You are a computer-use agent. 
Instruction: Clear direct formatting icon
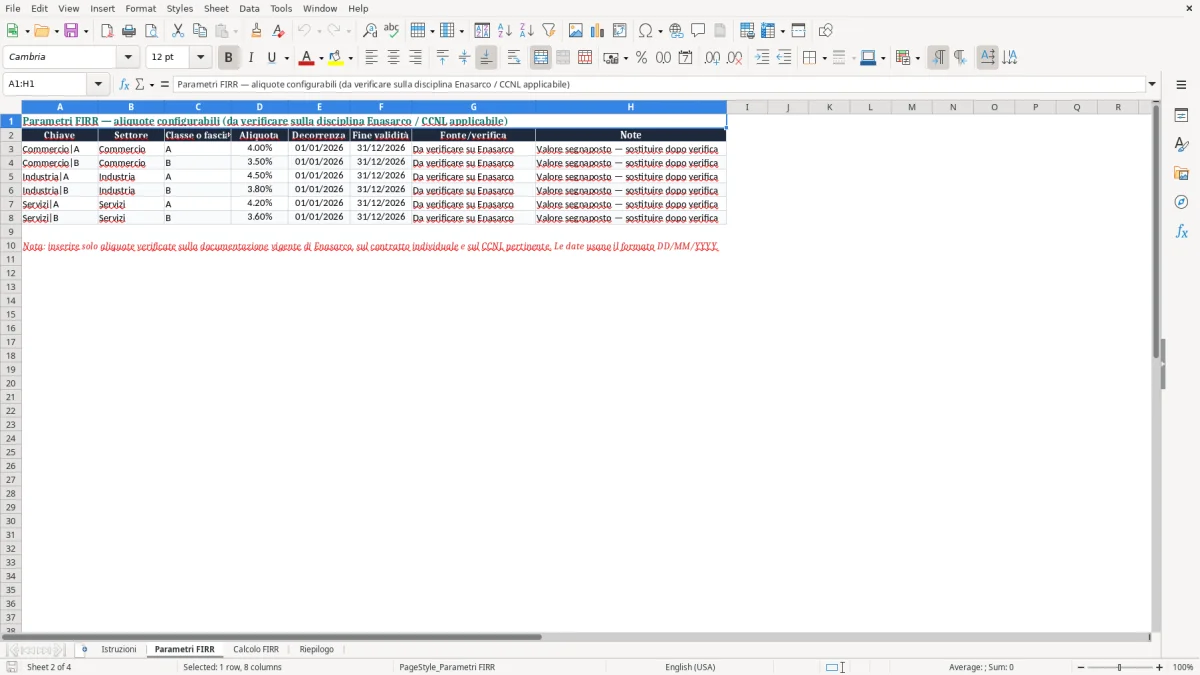click(x=278, y=31)
